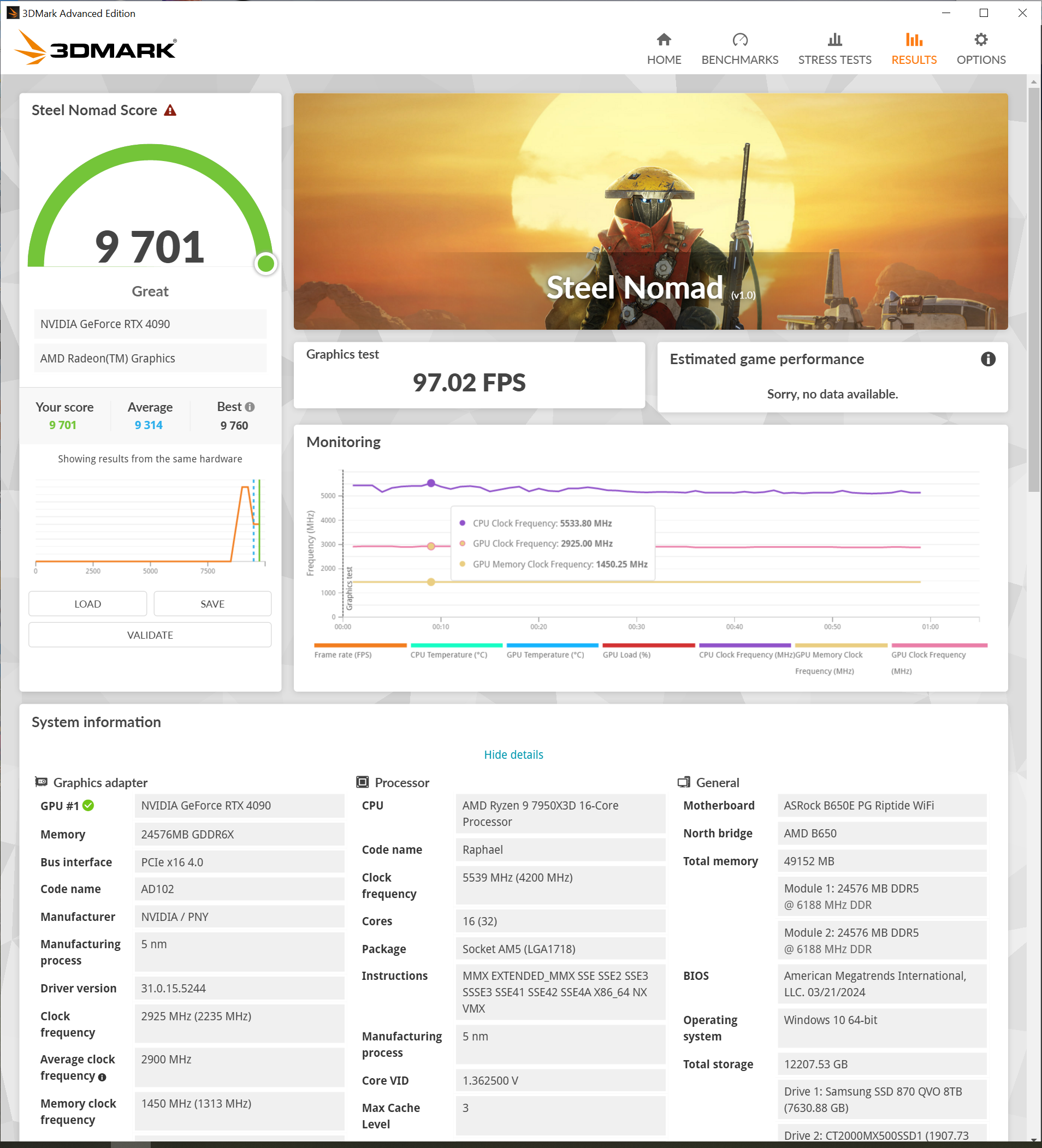1042x1148 pixels.
Task: Click the 3DMark title bar app icon
Action: [12, 13]
